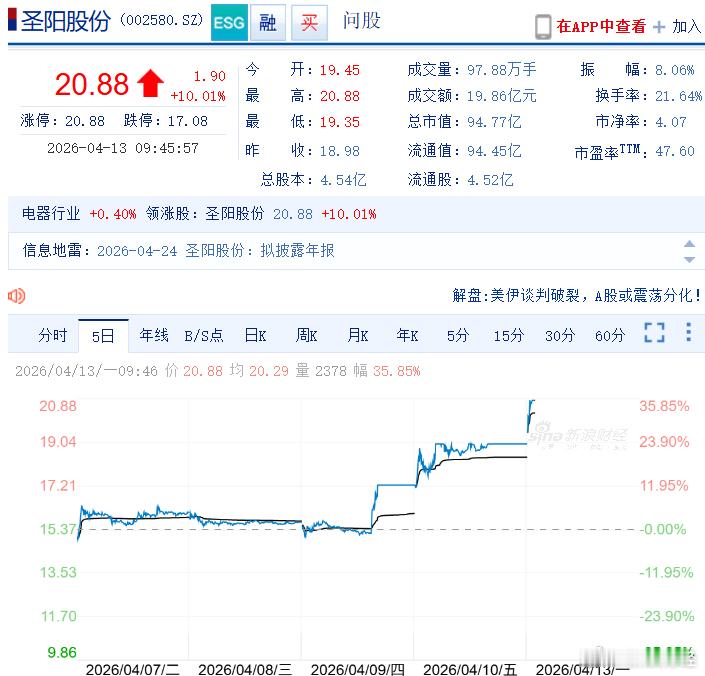
Task: Open the ESG rating badge
Action: 229,22
